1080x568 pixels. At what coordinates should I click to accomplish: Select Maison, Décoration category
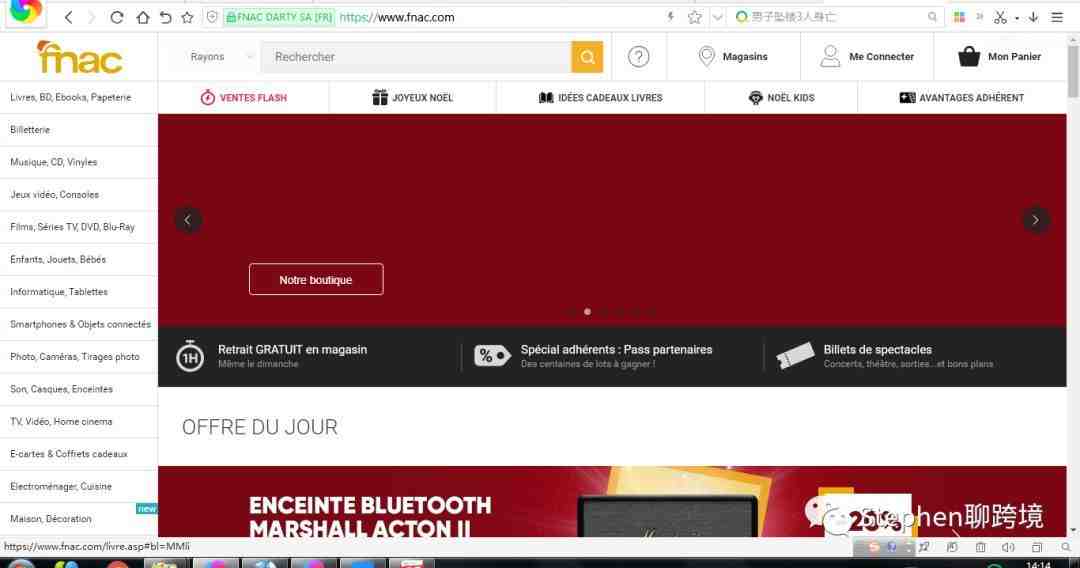[x=79, y=518]
